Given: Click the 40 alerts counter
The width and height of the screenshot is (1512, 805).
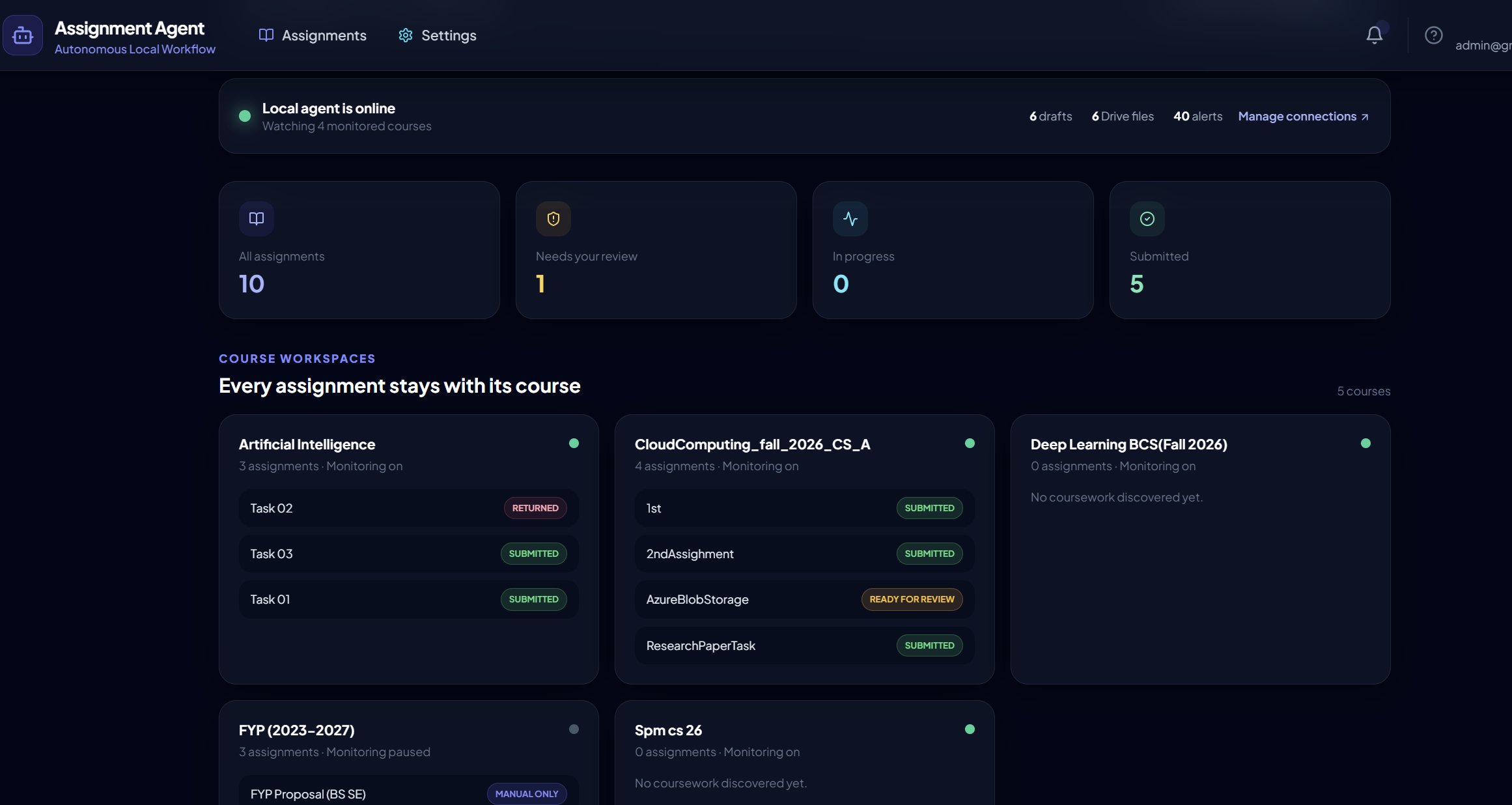Looking at the screenshot, I should (1197, 116).
